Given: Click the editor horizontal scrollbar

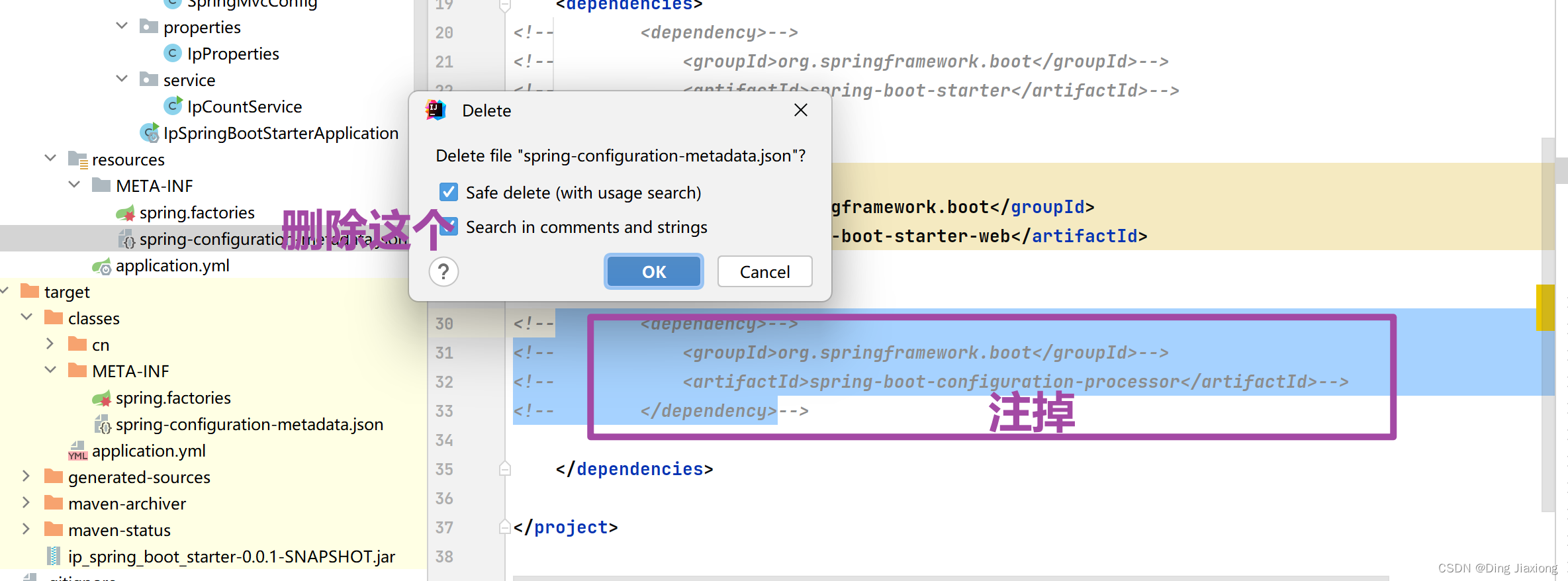Looking at the screenshot, I should [x=950, y=578].
